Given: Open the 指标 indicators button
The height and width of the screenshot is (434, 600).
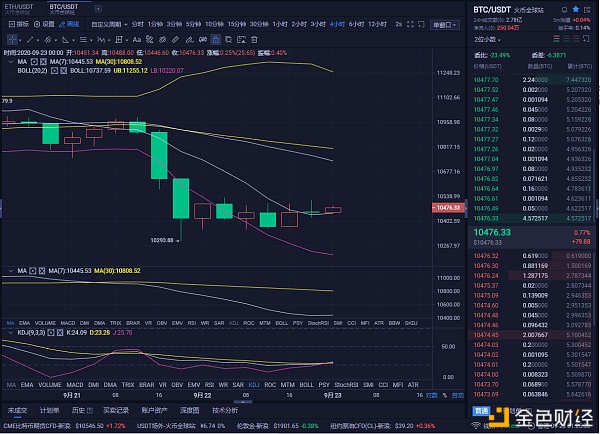Looking at the screenshot, I should [19, 24].
